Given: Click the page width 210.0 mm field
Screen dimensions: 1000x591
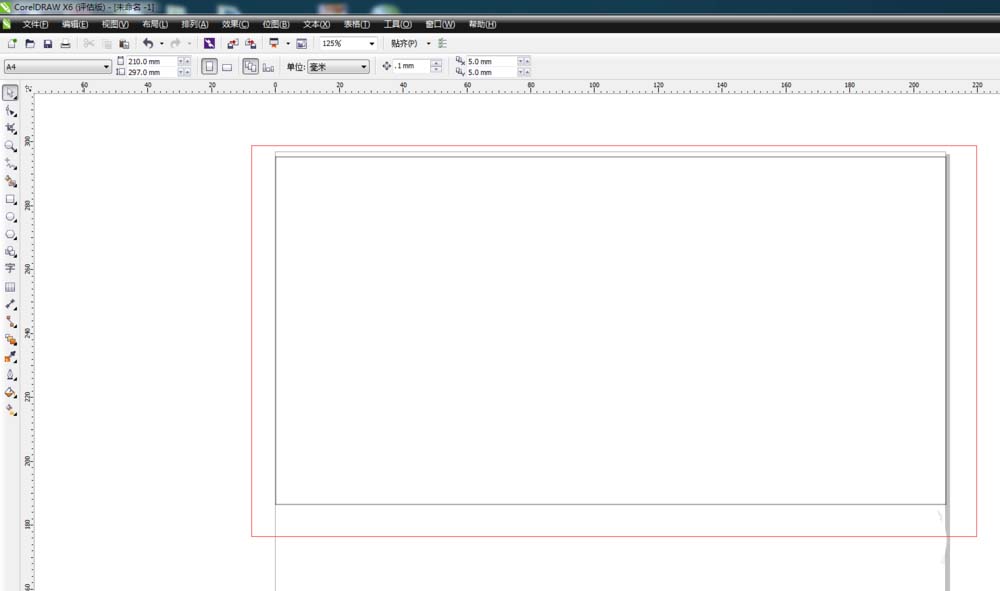Looking at the screenshot, I should pos(150,62).
